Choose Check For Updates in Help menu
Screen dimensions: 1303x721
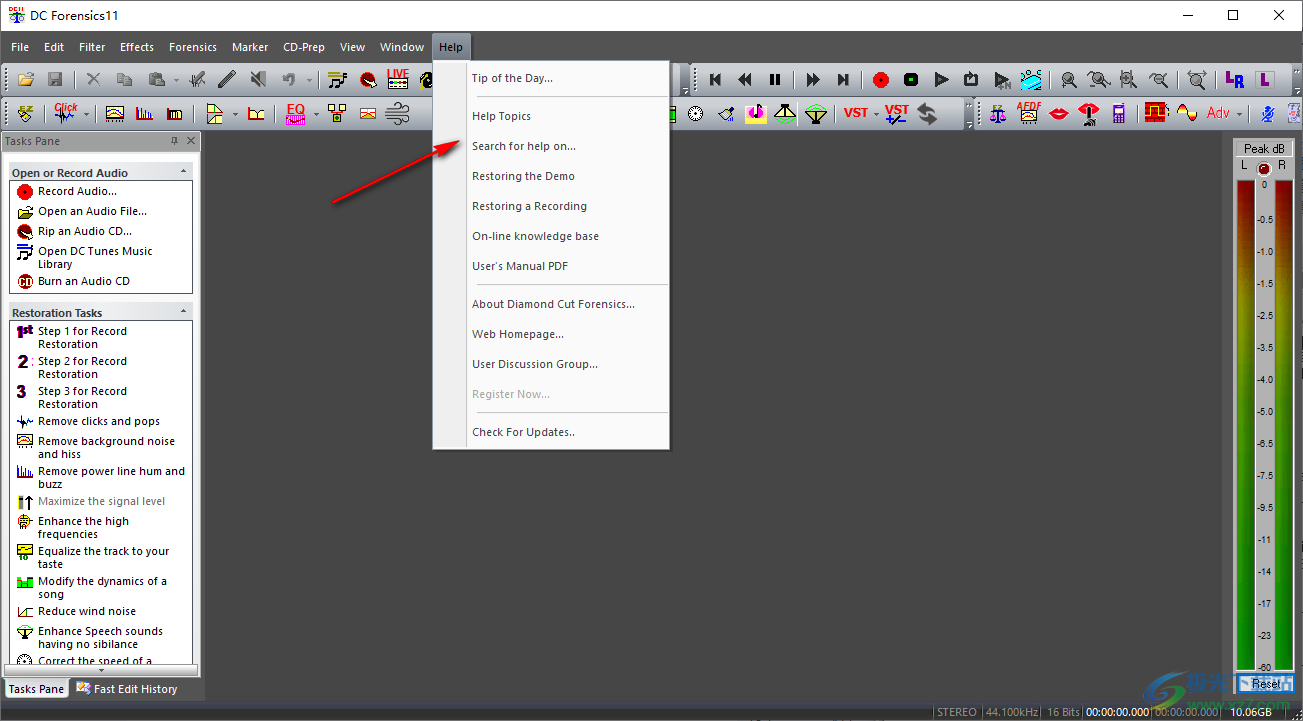point(523,432)
